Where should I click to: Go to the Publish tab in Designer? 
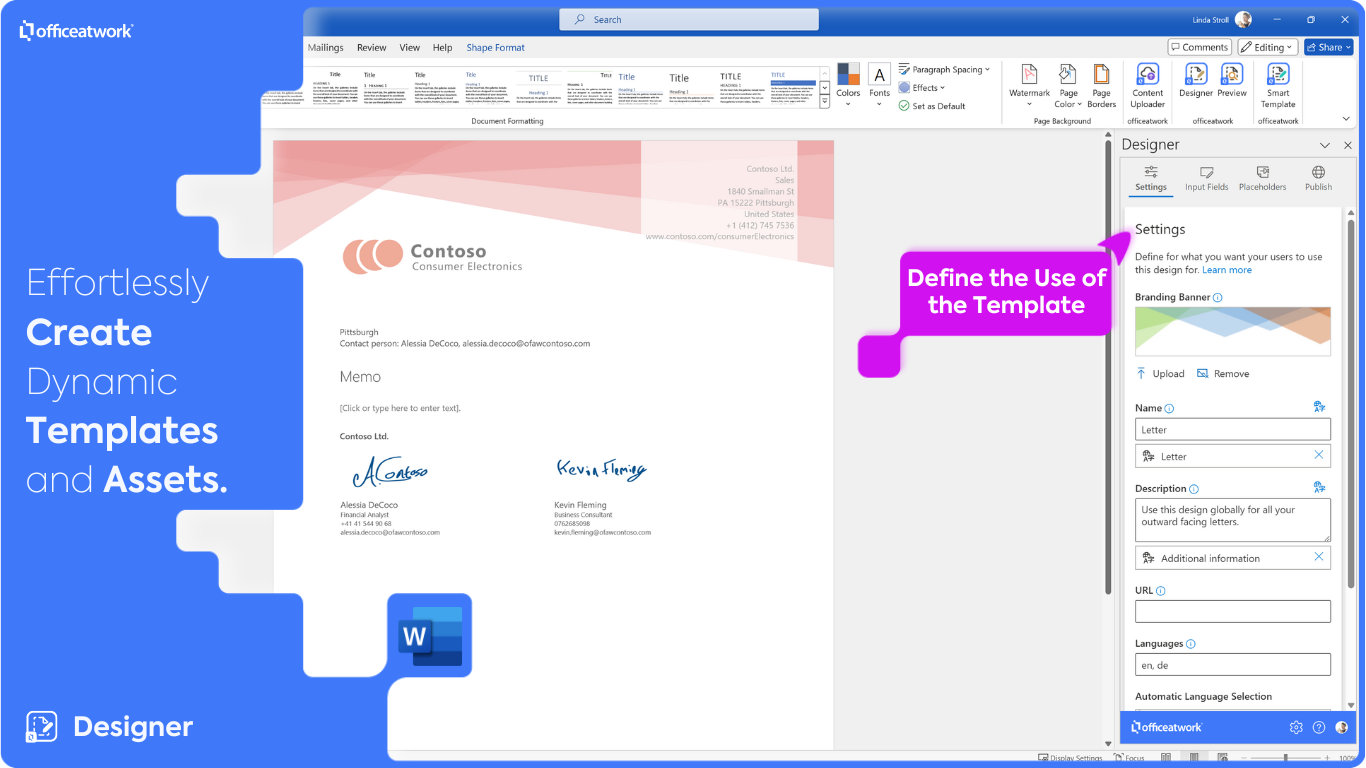pyautogui.click(x=1318, y=178)
